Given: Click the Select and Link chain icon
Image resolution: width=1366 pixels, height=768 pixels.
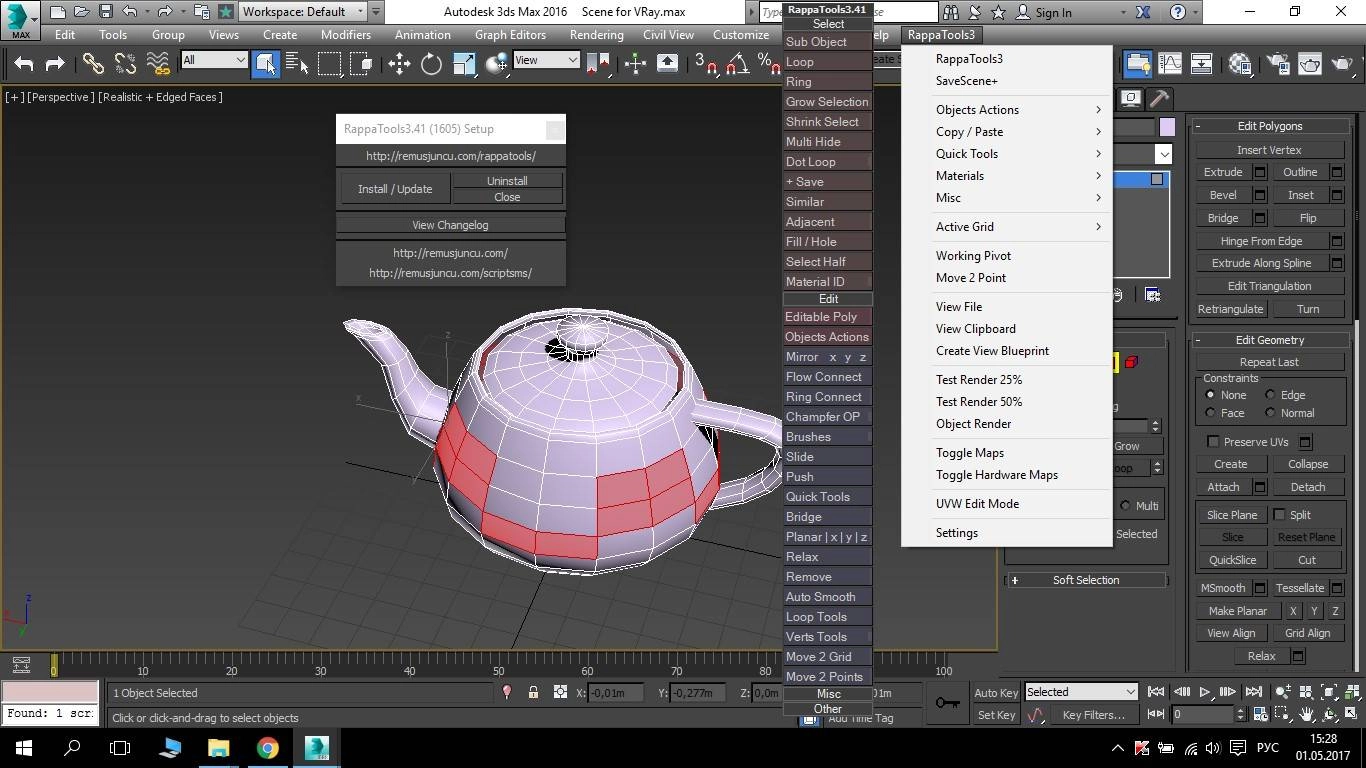Looking at the screenshot, I should pos(93,64).
